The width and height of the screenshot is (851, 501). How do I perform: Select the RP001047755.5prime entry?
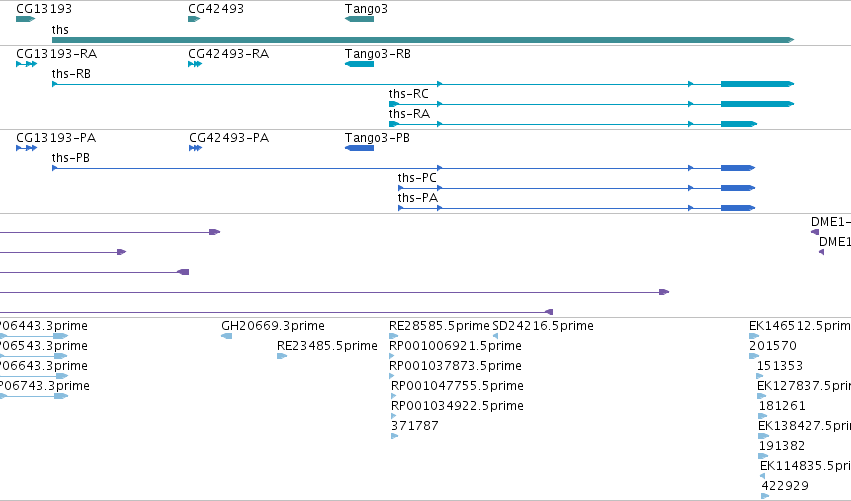458,386
